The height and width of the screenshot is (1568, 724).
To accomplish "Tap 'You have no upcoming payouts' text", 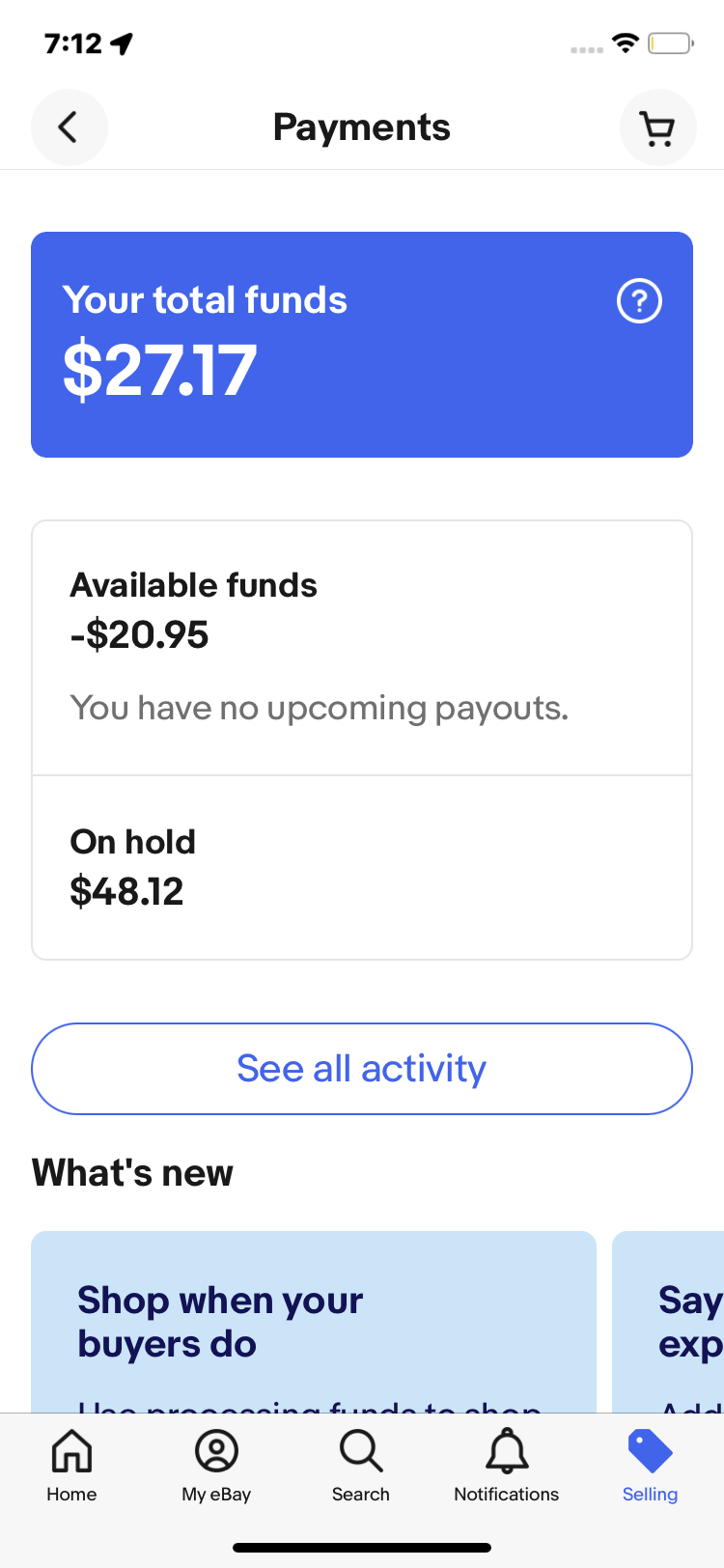I will point(320,709).
